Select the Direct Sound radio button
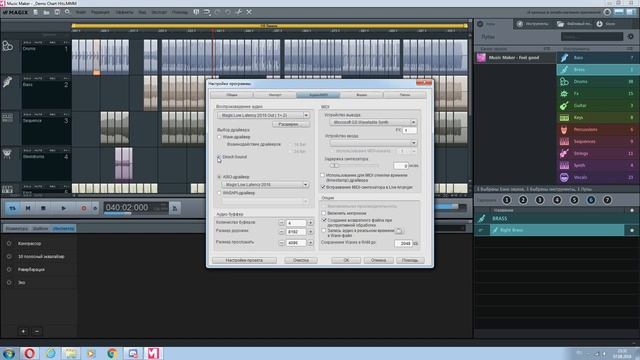The image size is (640, 360). click(219, 157)
